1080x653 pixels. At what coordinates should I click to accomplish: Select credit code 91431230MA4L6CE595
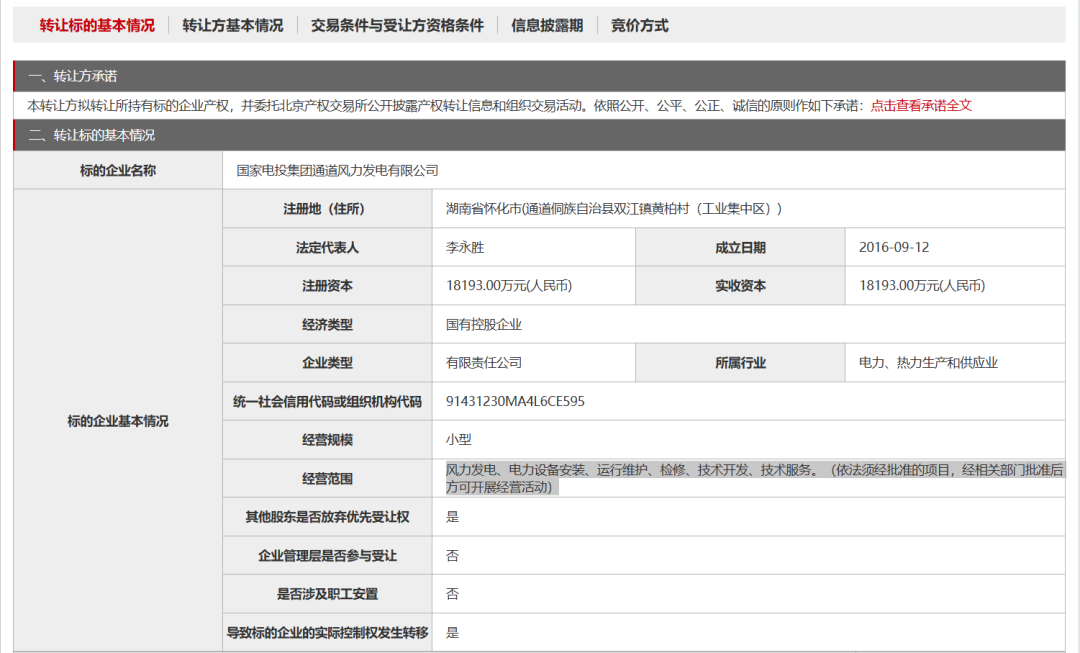point(515,401)
